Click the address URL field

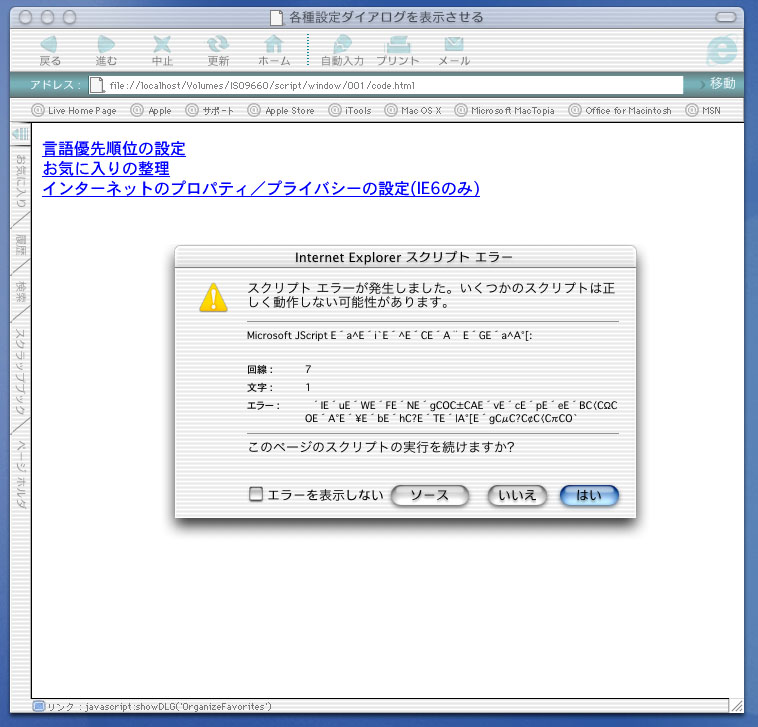pyautogui.click(x=386, y=85)
